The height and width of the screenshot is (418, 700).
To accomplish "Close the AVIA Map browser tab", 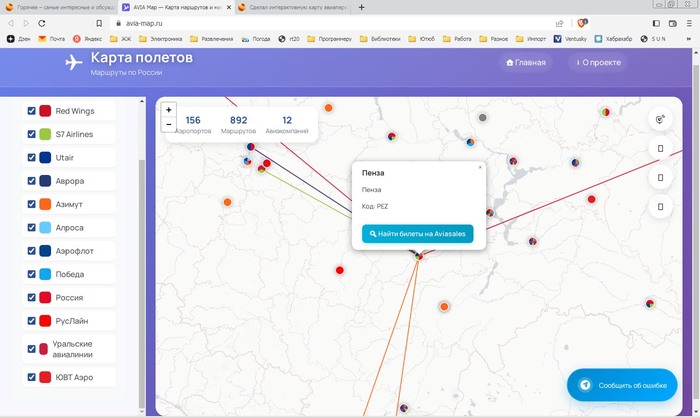I will (229, 7).
